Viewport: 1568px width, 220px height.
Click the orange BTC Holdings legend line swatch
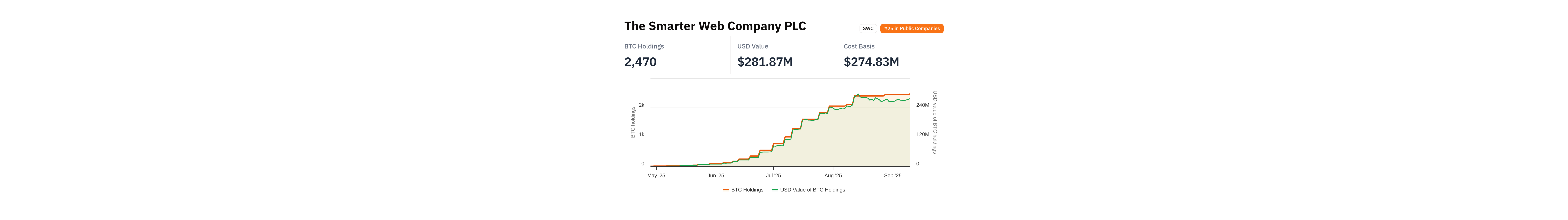[726, 190]
